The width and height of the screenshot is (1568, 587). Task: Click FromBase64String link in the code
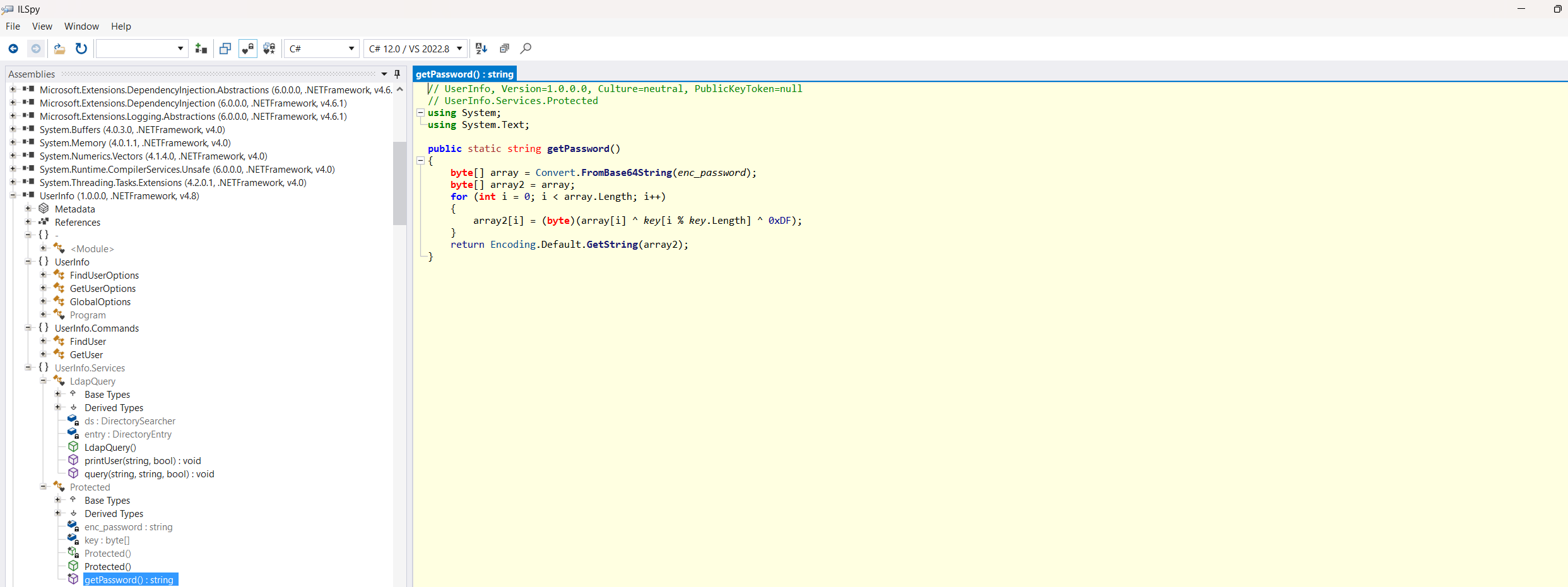pyautogui.click(x=626, y=173)
